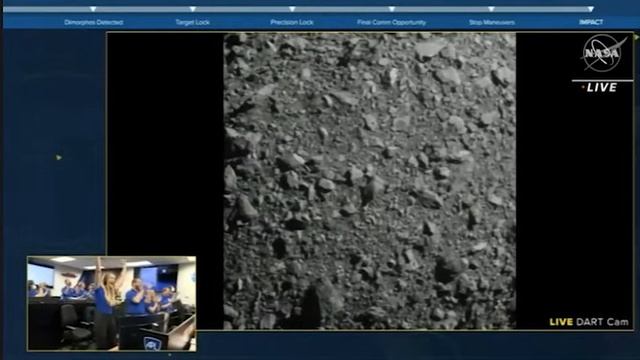Click the Final Comm Opportunity marker triangle
The width and height of the screenshot is (640, 360).
pyautogui.click(x=392, y=9)
